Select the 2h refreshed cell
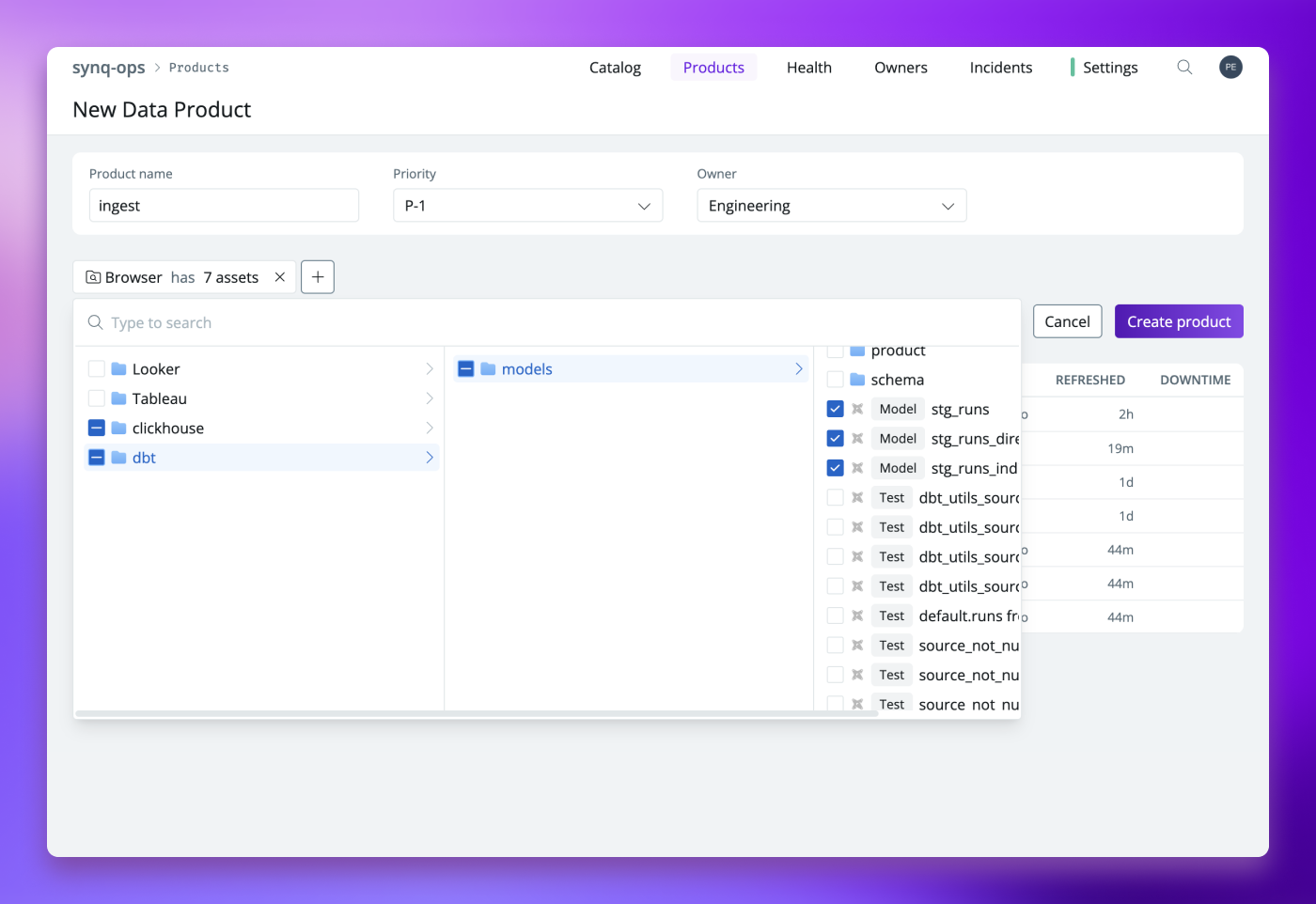 pyautogui.click(x=1126, y=414)
